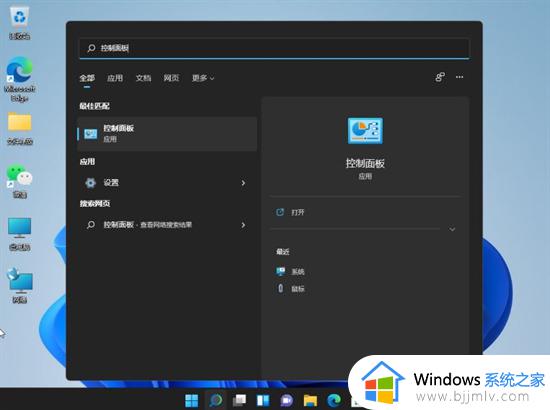This screenshot has width=550, height=410.
Task: Open the This PC monitor desktop icon
Action: pos(20,234)
